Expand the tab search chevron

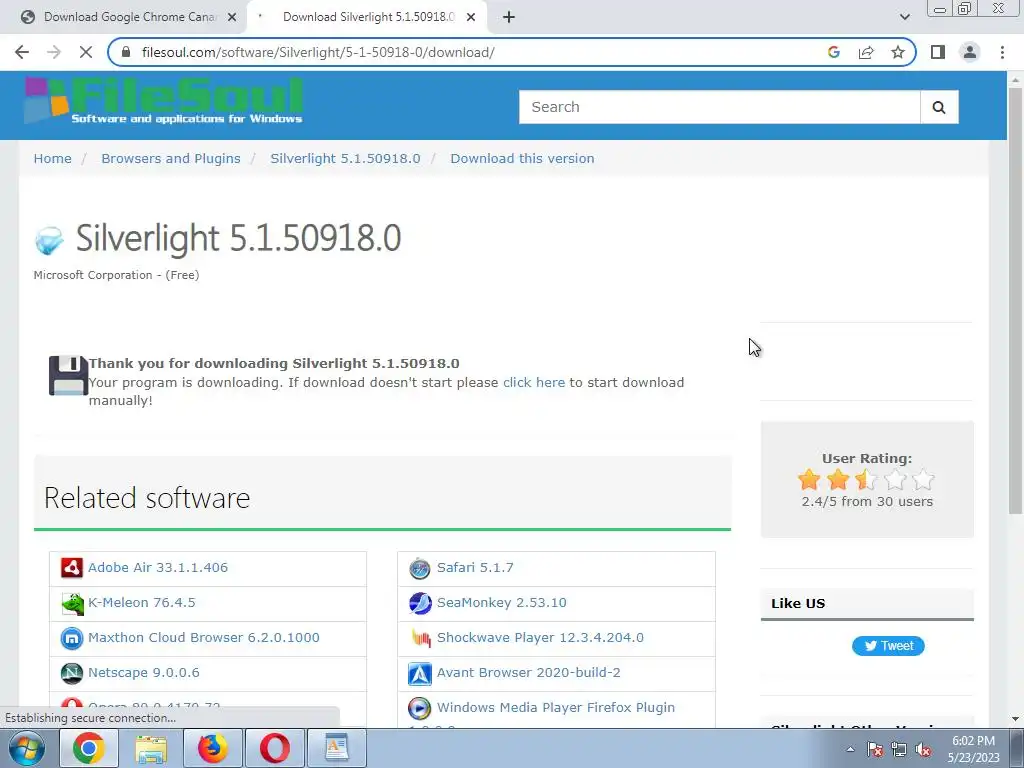click(904, 17)
